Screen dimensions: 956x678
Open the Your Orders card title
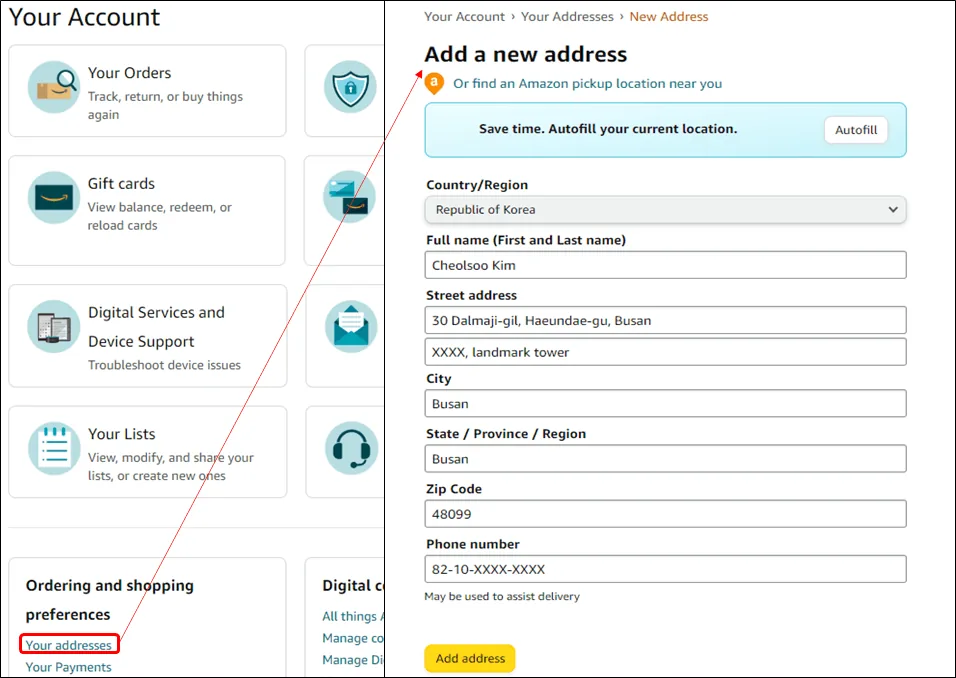(x=129, y=73)
